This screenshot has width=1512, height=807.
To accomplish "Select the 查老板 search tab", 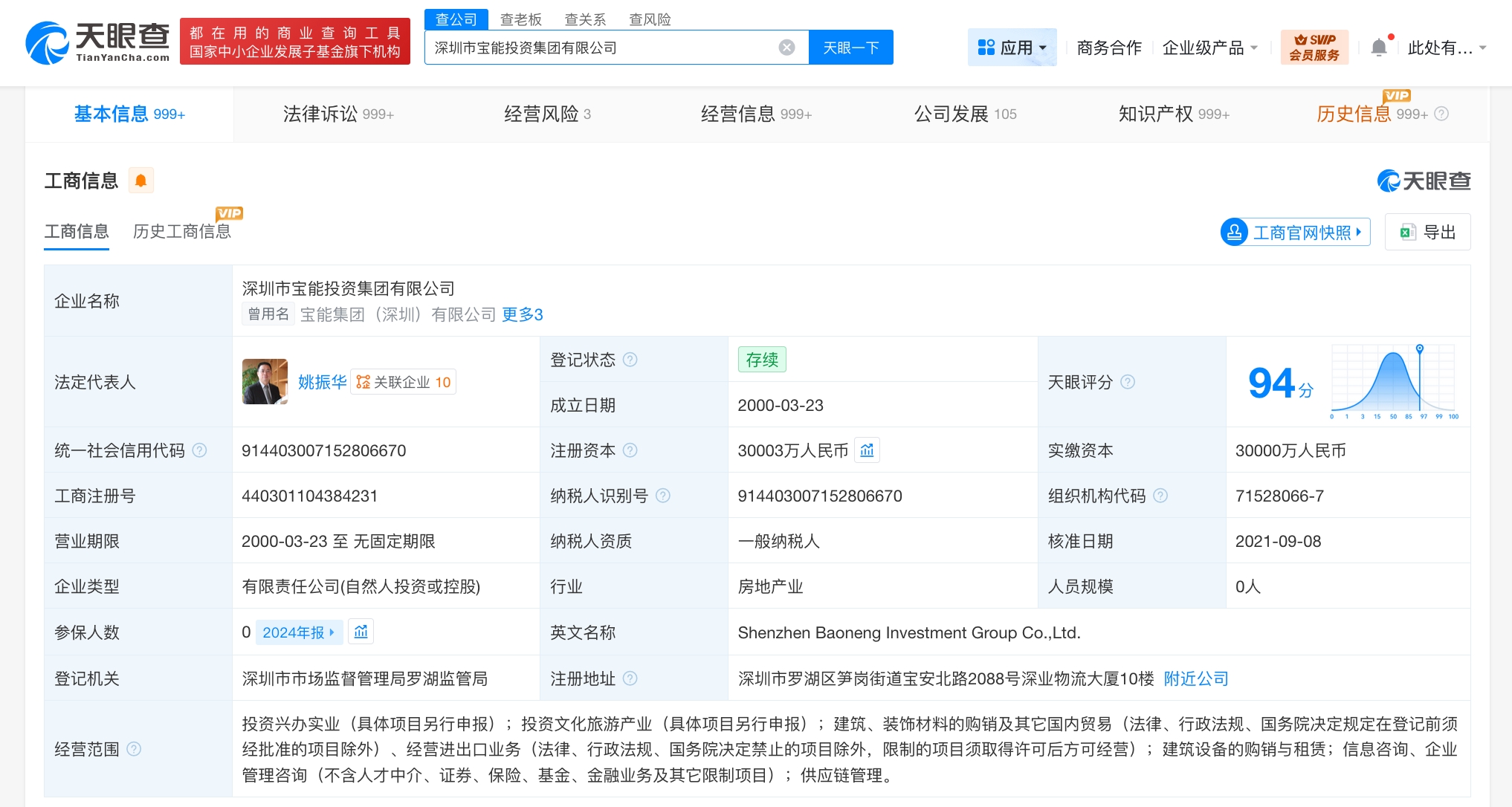I will [521, 19].
